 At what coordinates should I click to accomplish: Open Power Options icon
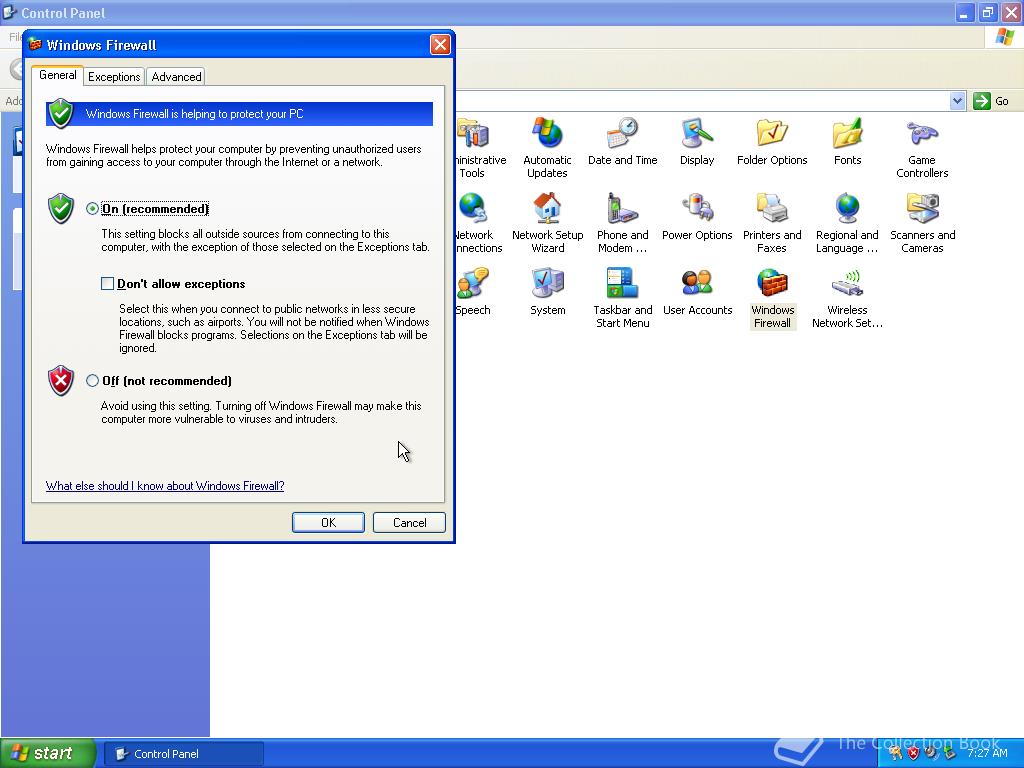(697, 217)
